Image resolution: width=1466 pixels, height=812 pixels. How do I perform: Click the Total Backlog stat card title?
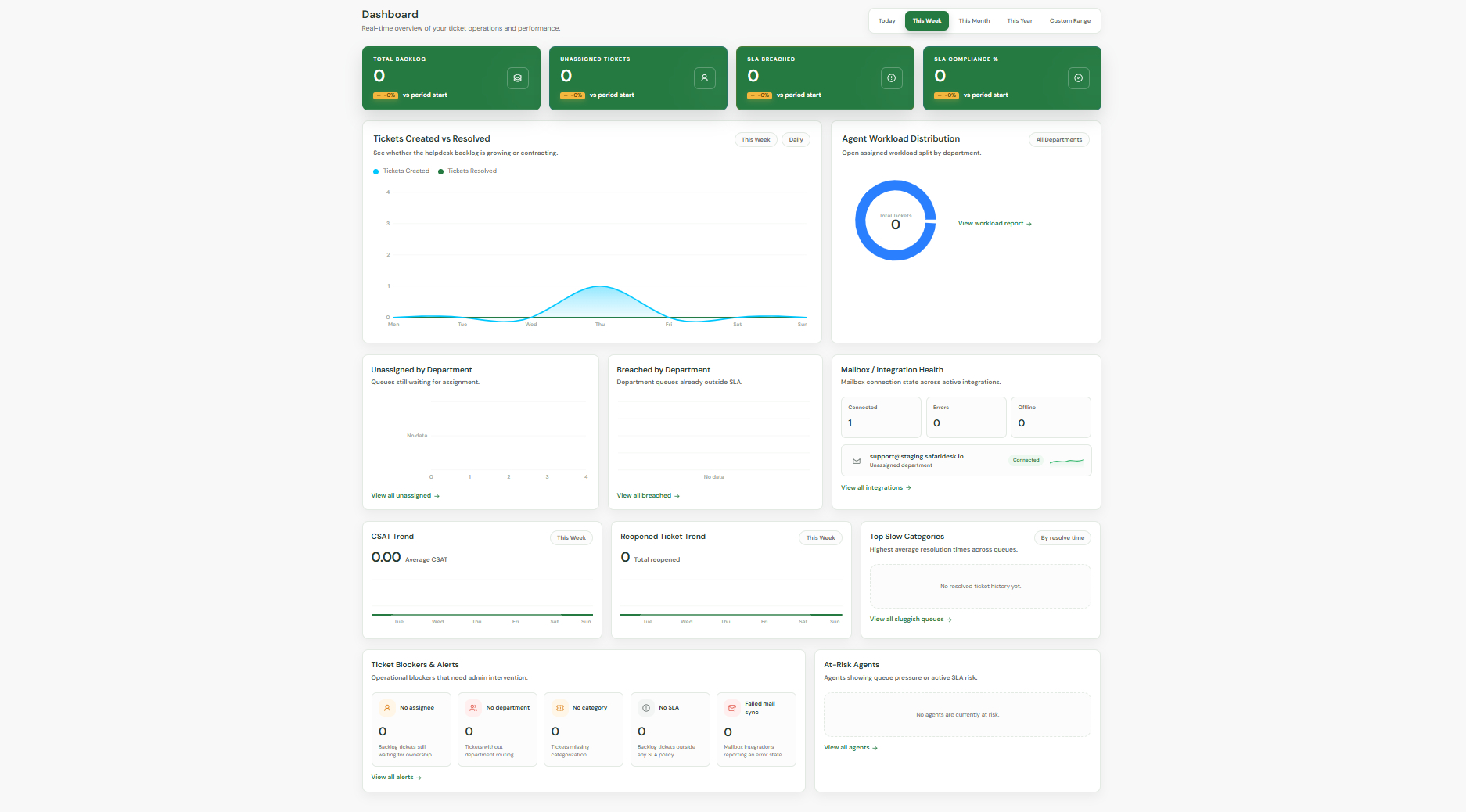pos(399,59)
